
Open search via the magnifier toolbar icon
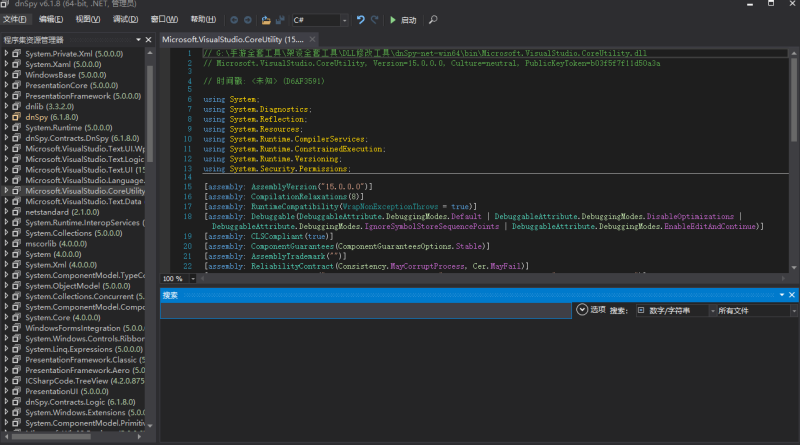click(x=433, y=20)
